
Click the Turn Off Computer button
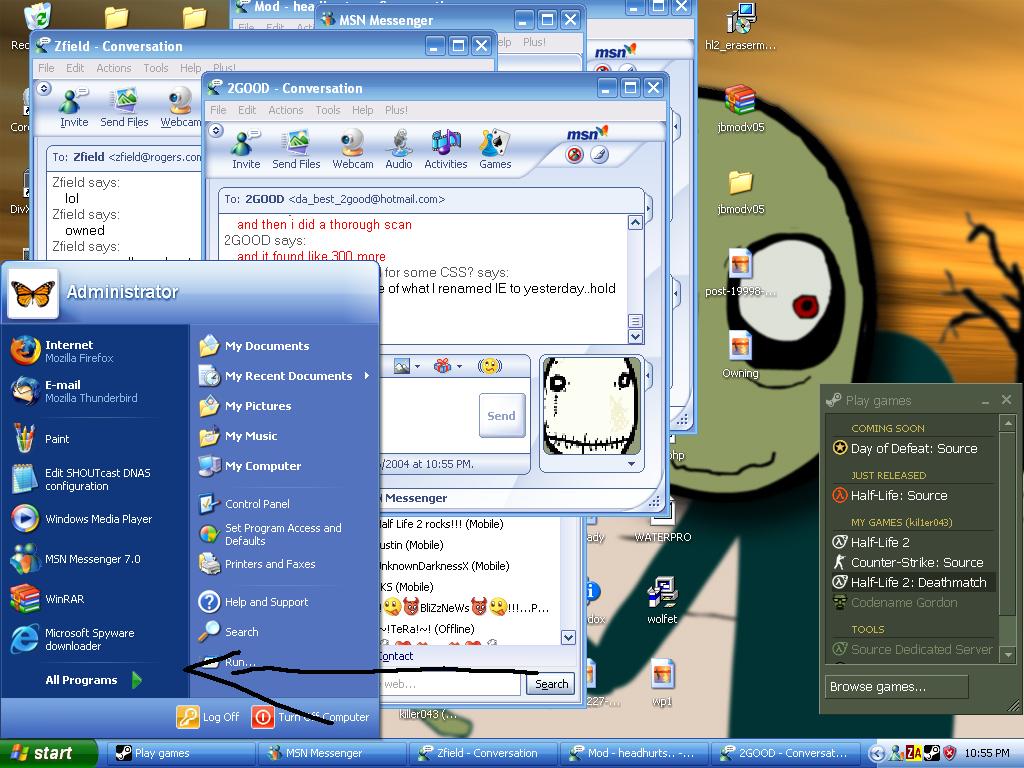[310, 717]
